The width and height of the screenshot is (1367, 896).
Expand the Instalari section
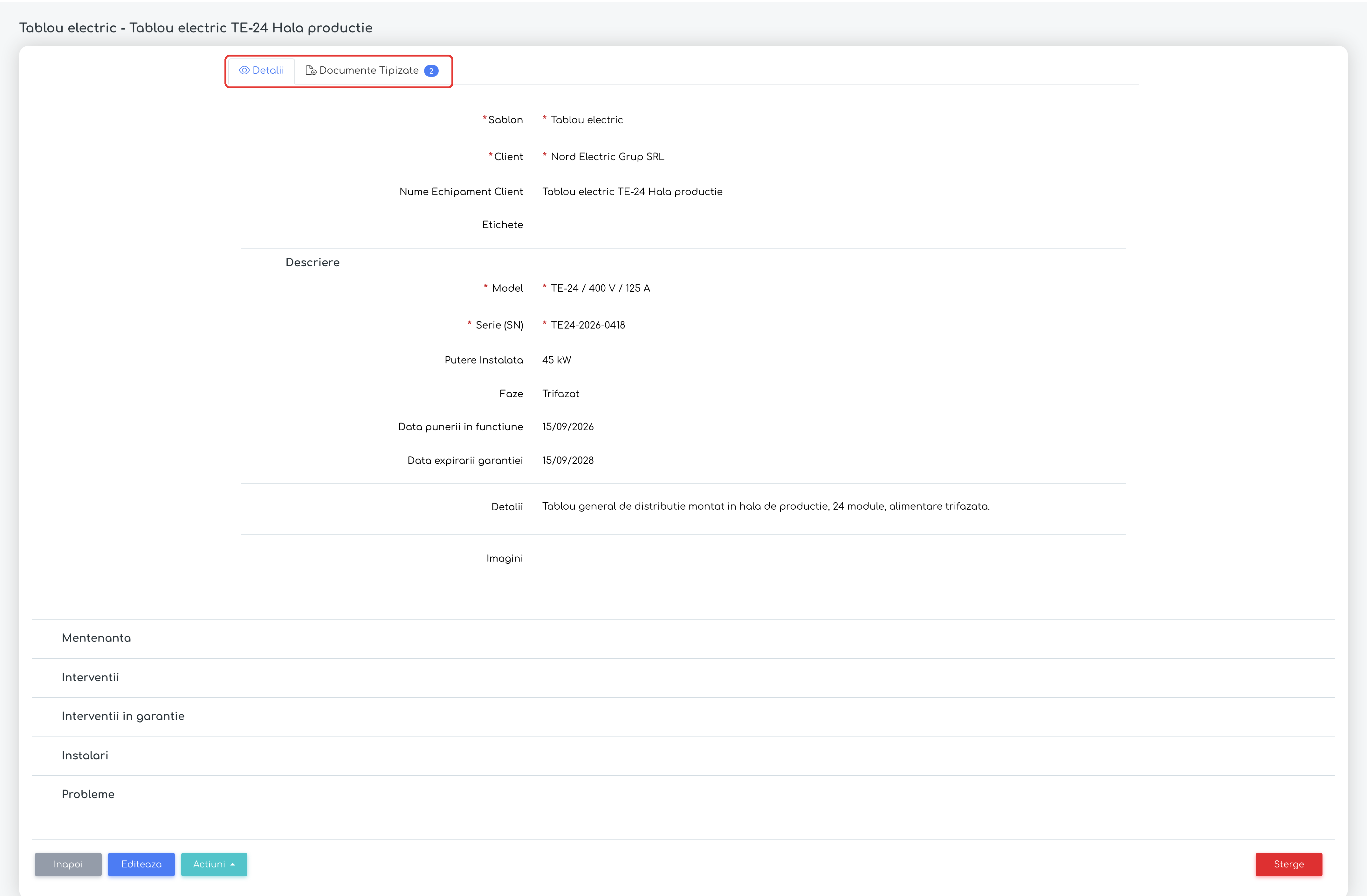click(x=683, y=755)
